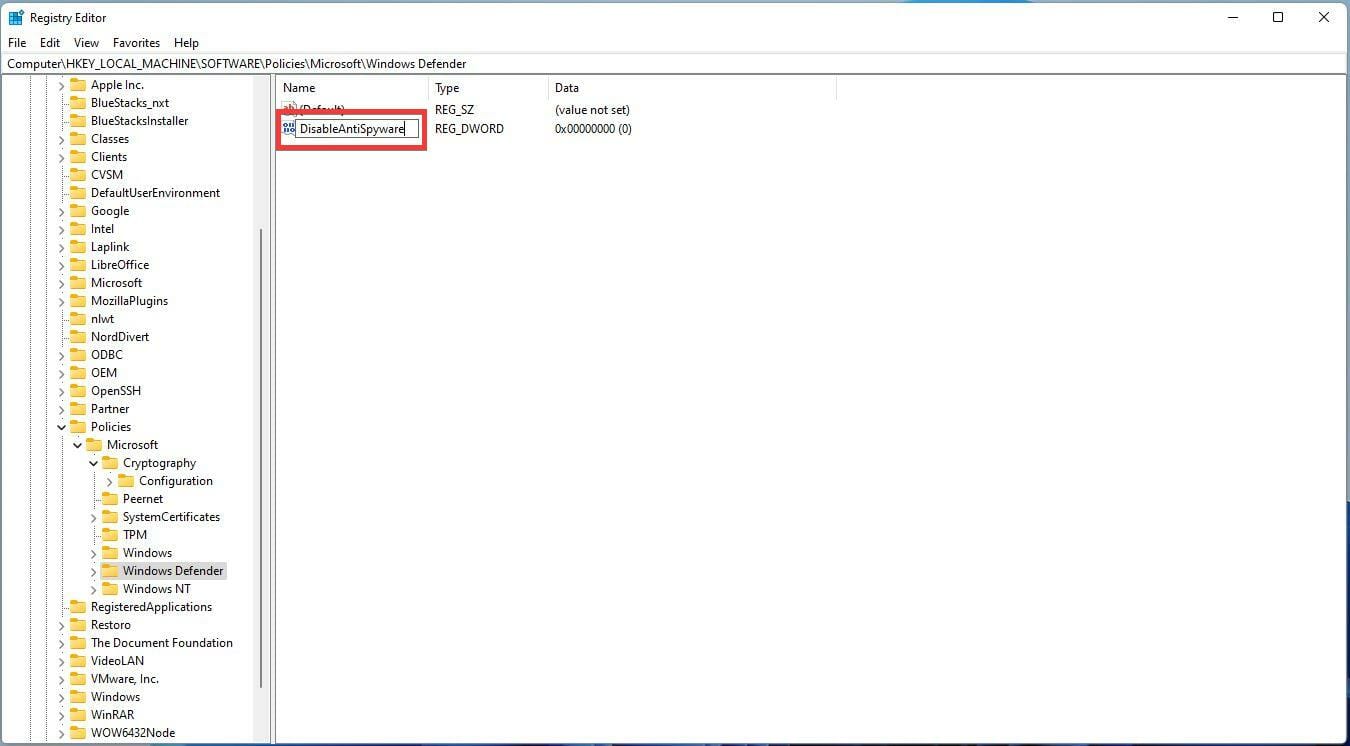
Task: Click the NordDivert folder icon
Action: [x=78, y=337]
